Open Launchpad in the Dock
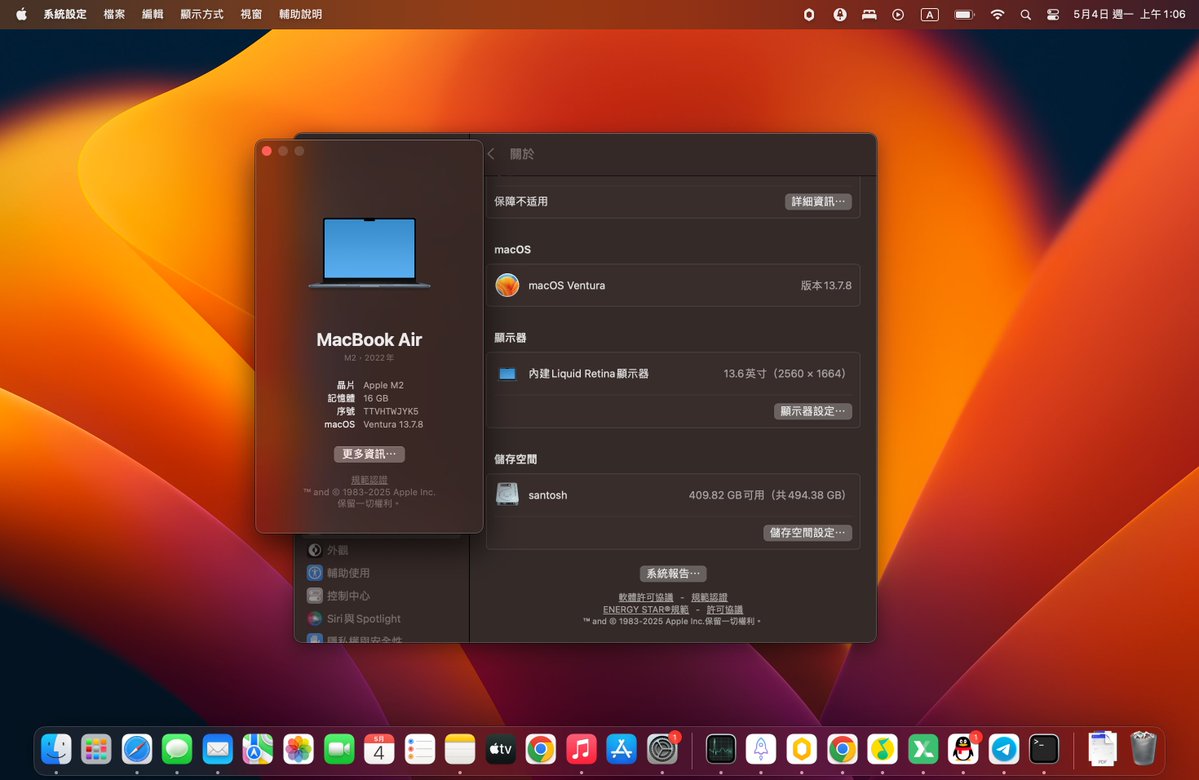 pyautogui.click(x=96, y=749)
